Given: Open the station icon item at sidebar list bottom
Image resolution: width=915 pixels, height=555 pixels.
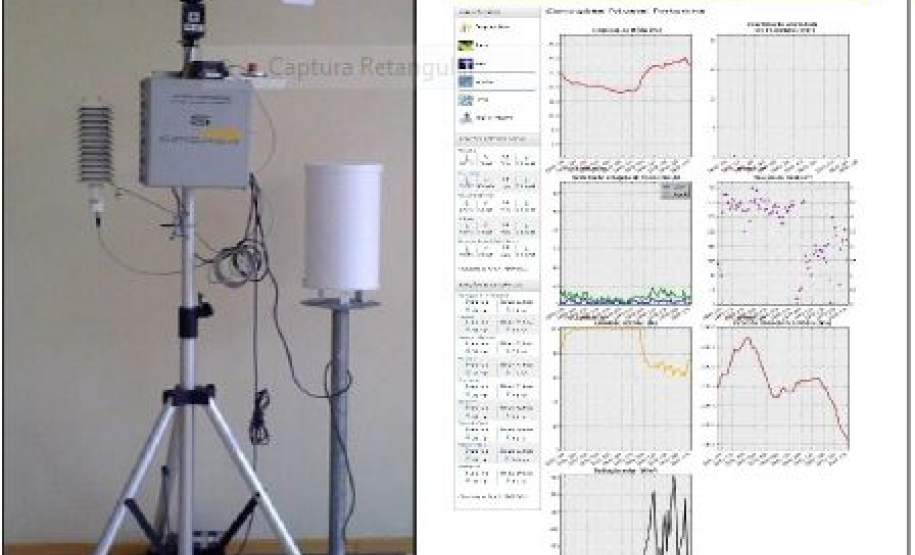Looking at the screenshot, I should (x=468, y=117).
